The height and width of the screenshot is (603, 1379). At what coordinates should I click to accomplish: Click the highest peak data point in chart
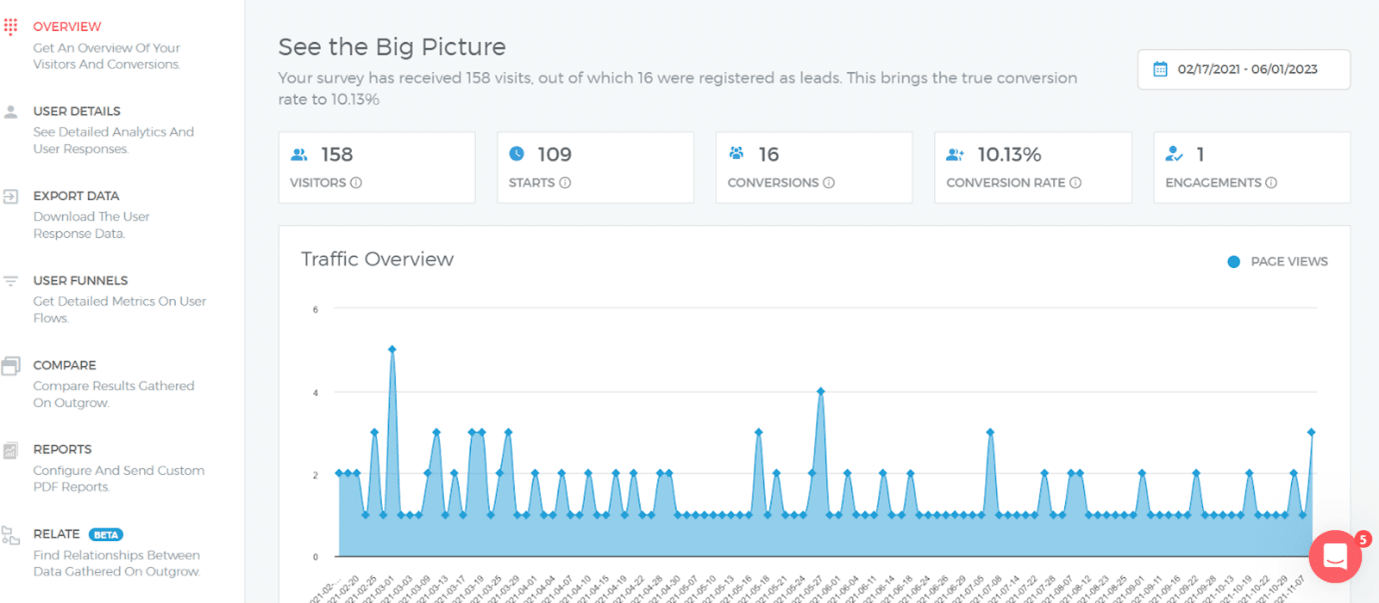click(x=392, y=349)
